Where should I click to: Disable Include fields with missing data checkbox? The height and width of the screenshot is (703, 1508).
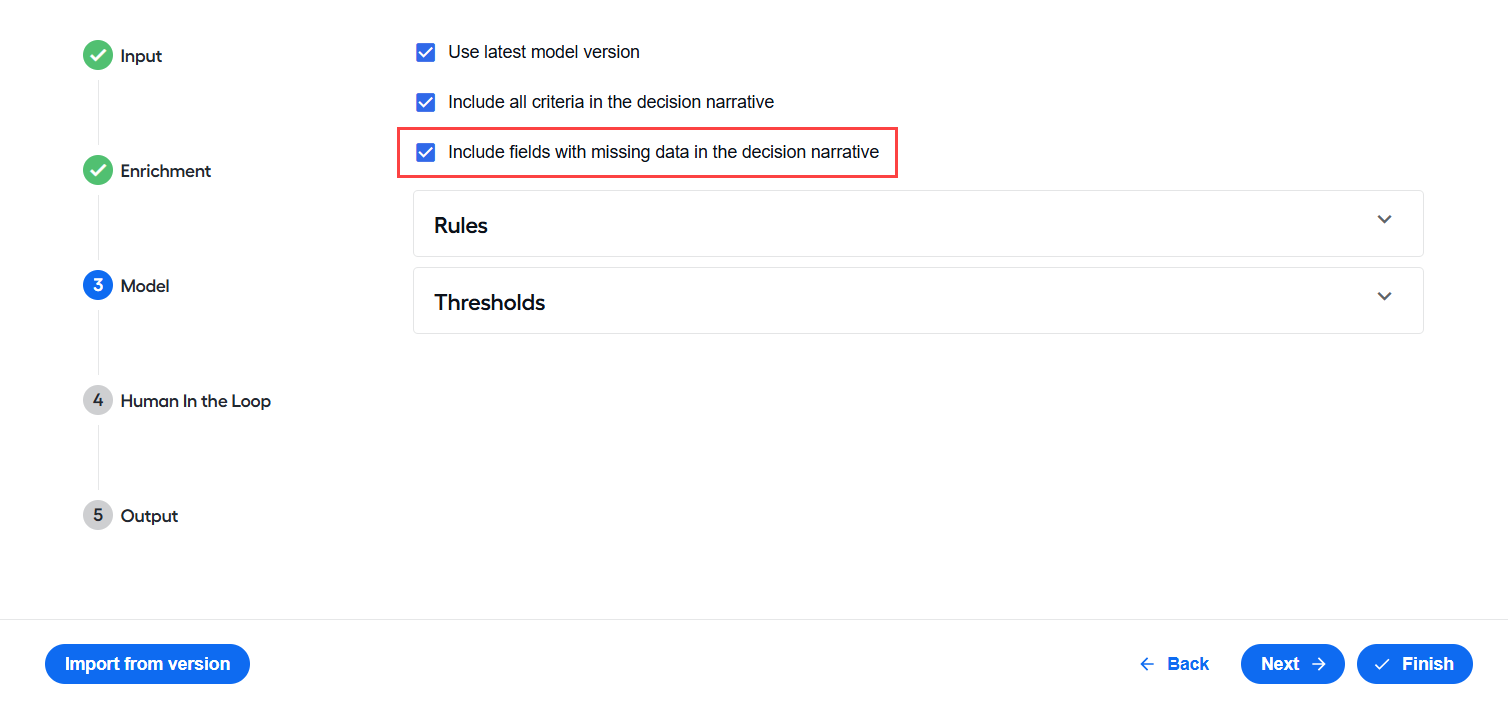pos(426,152)
